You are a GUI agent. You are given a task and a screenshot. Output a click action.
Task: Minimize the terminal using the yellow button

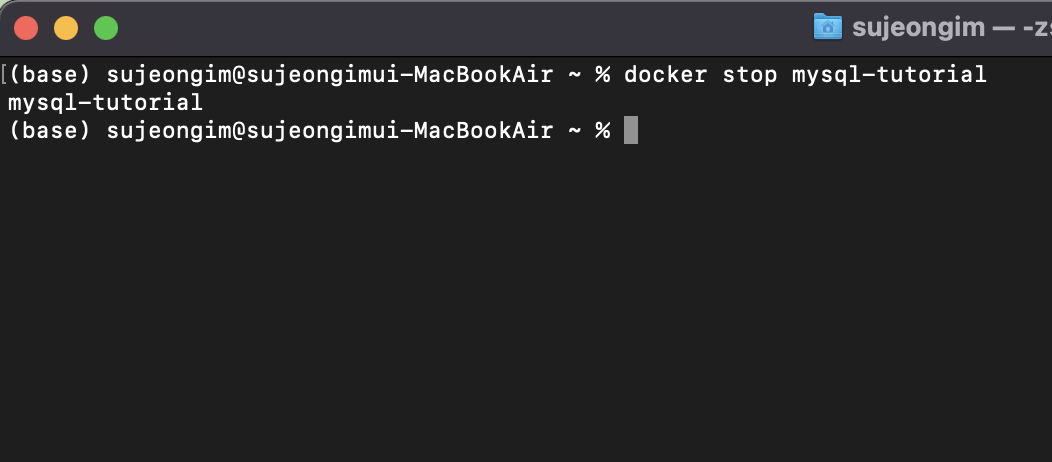pyautogui.click(x=66, y=28)
